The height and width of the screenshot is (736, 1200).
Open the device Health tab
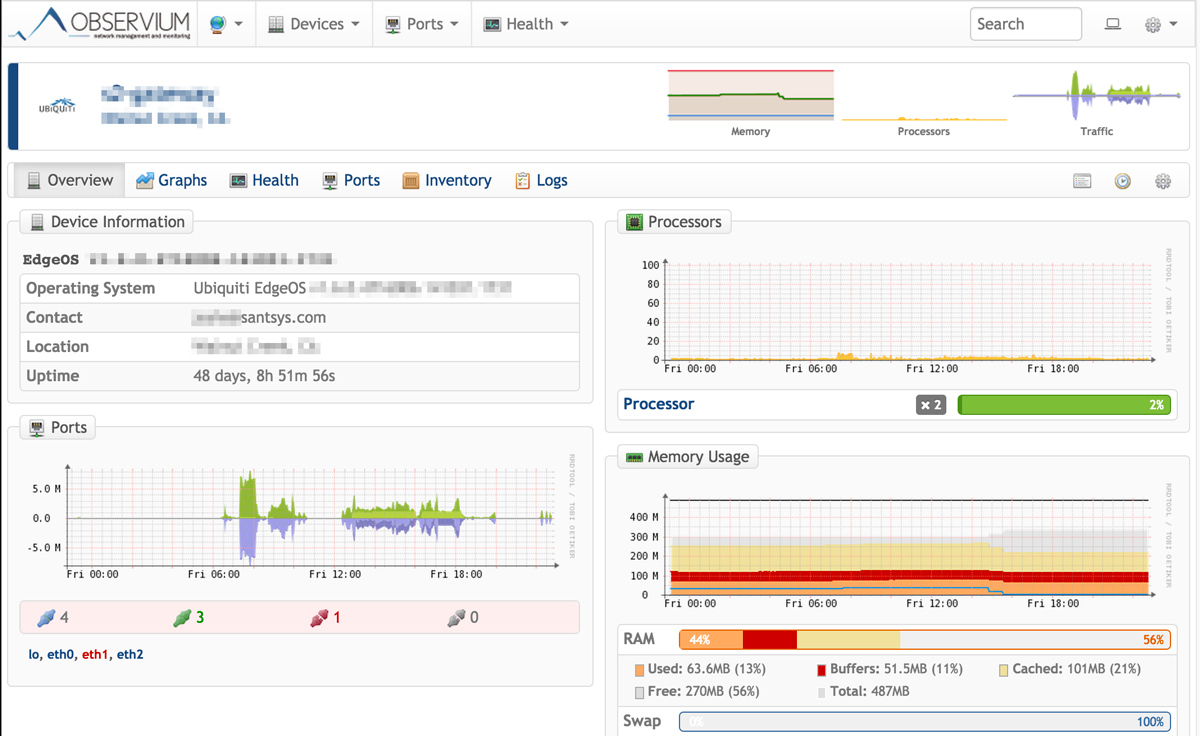264,180
